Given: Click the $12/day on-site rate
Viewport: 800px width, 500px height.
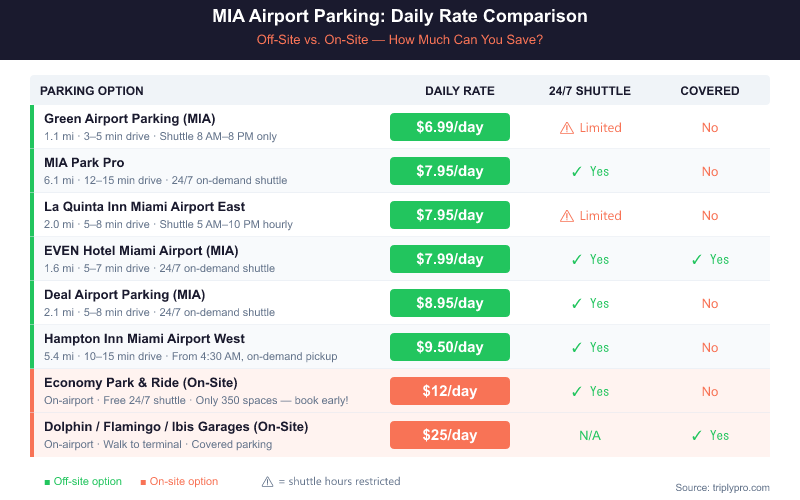Looking at the screenshot, I should click(450, 391).
